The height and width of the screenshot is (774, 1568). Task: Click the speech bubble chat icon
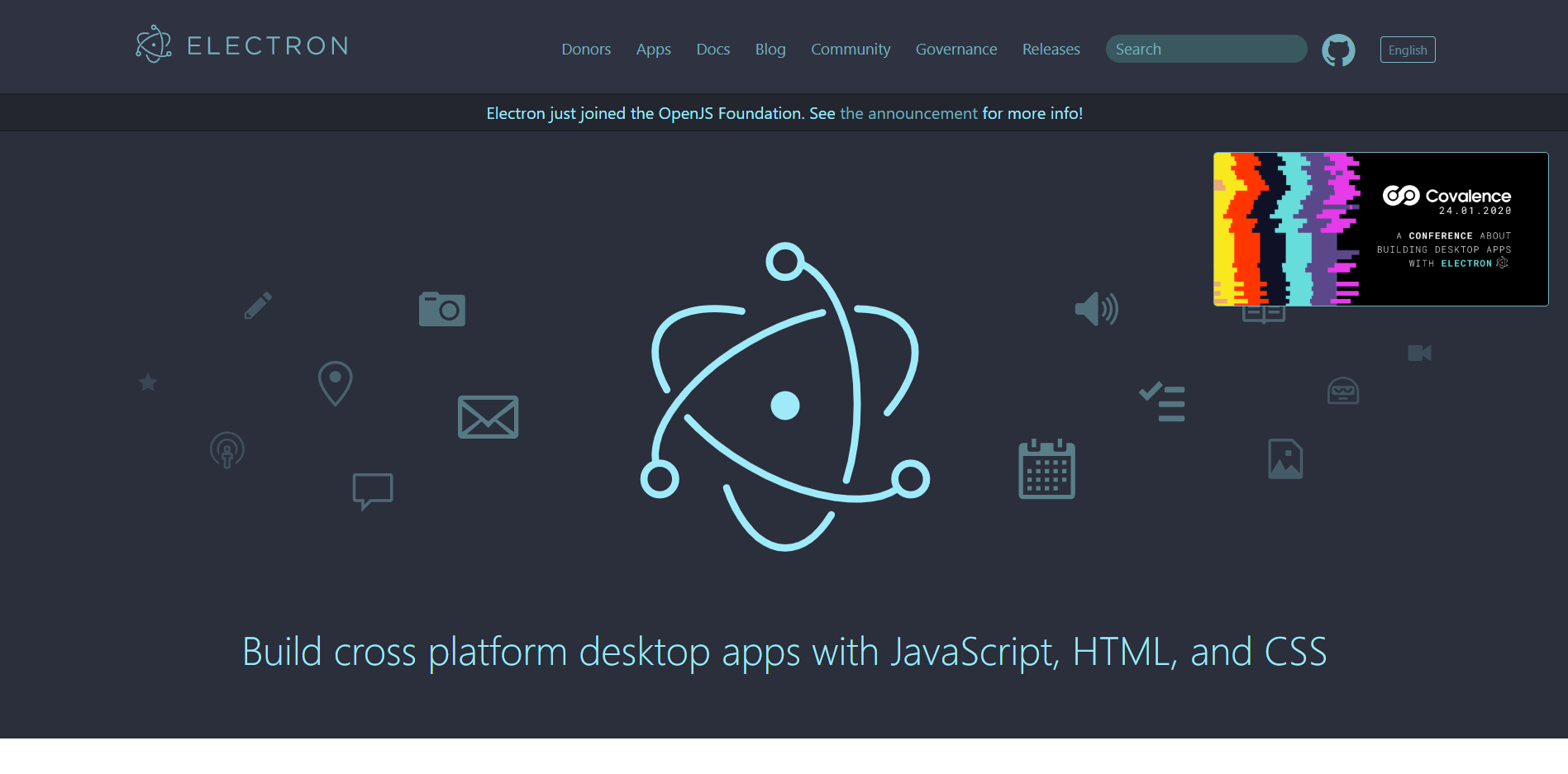pos(373,491)
